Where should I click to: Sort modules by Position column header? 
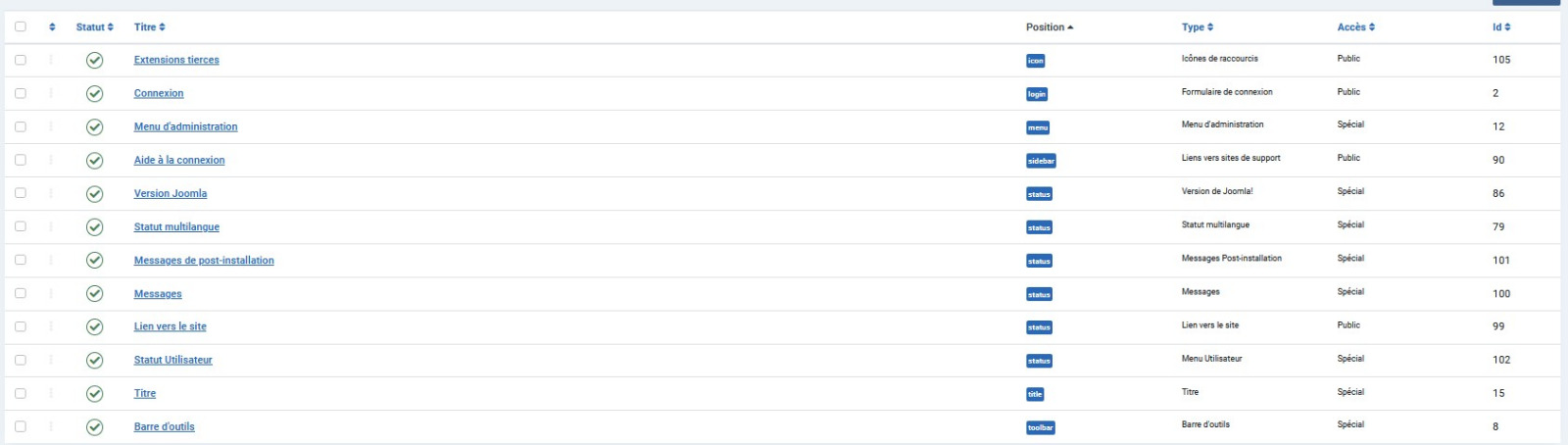pyautogui.click(x=1050, y=27)
